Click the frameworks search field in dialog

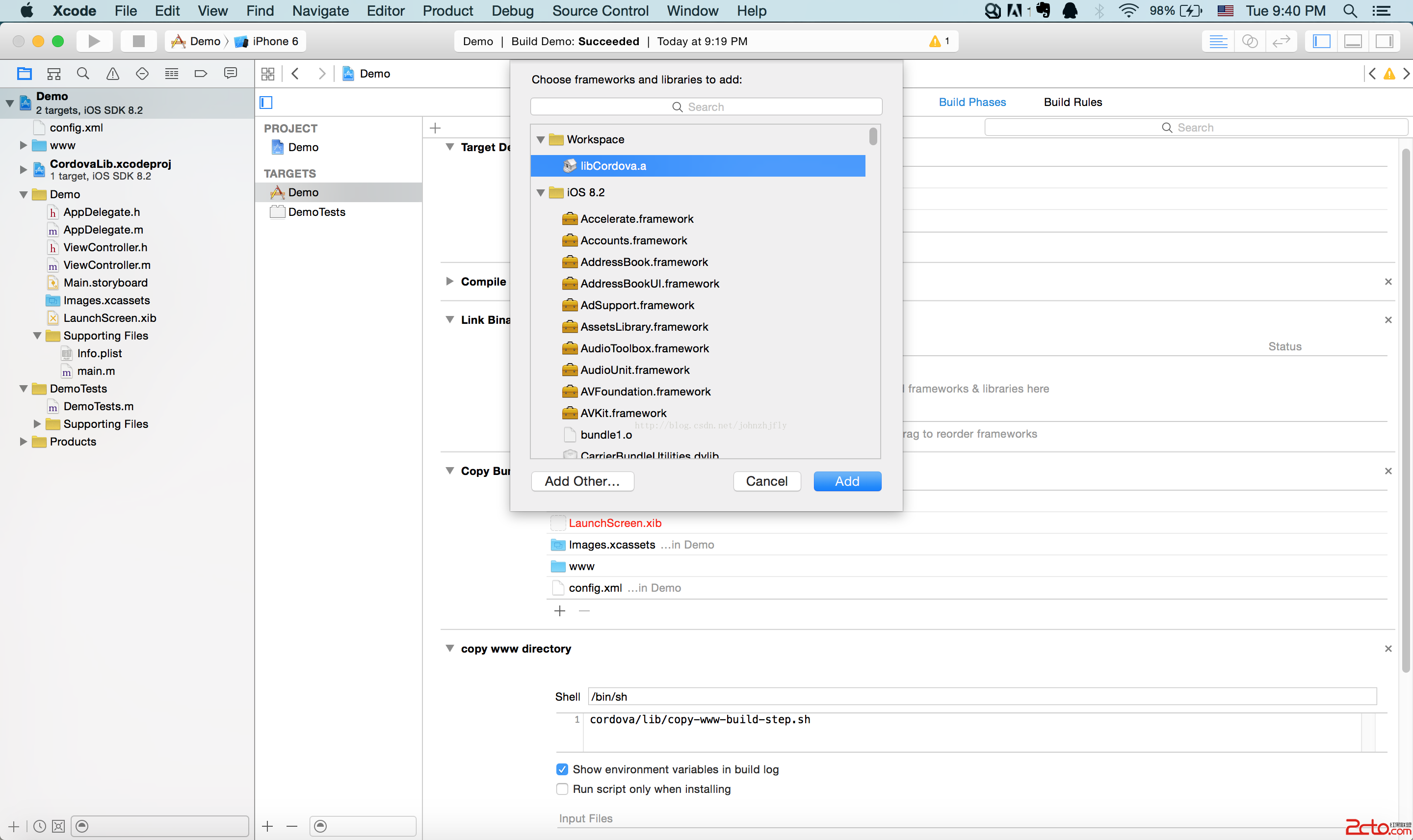(x=706, y=107)
